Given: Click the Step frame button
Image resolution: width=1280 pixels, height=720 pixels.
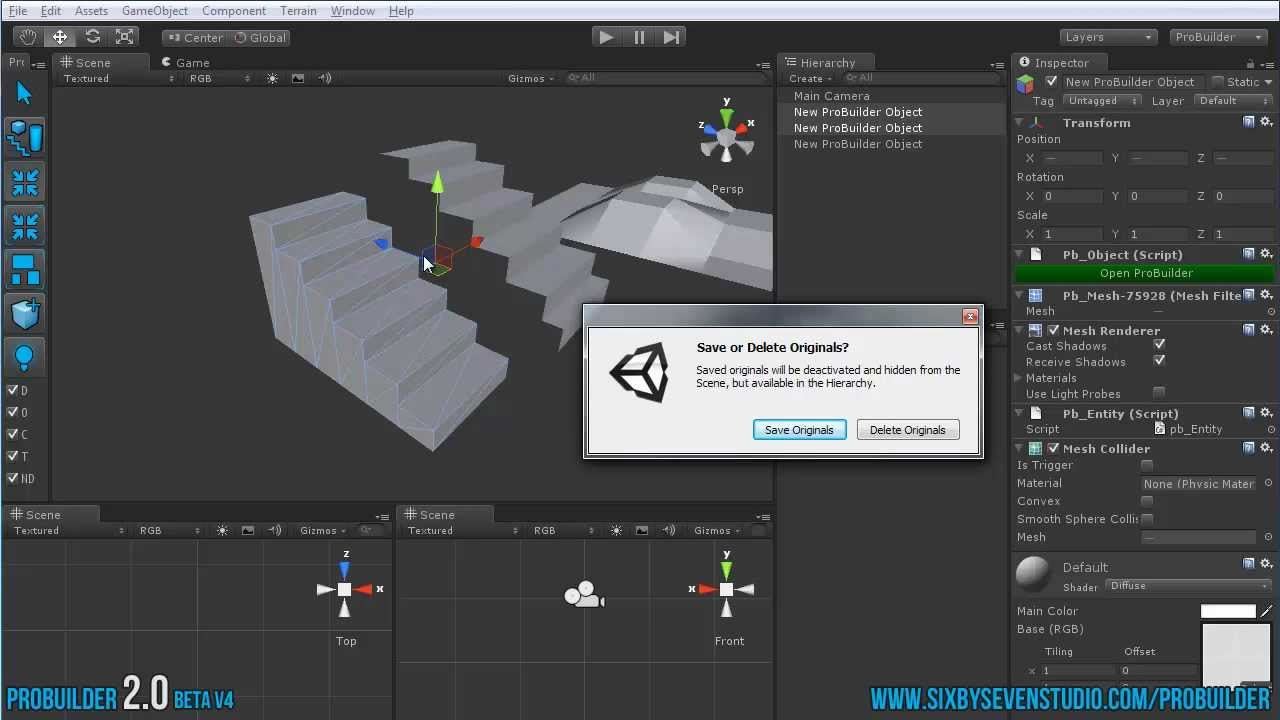Looking at the screenshot, I should 671,37.
